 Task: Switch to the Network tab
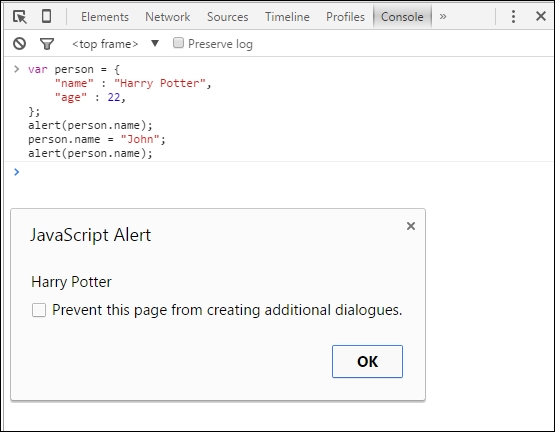[x=167, y=17]
